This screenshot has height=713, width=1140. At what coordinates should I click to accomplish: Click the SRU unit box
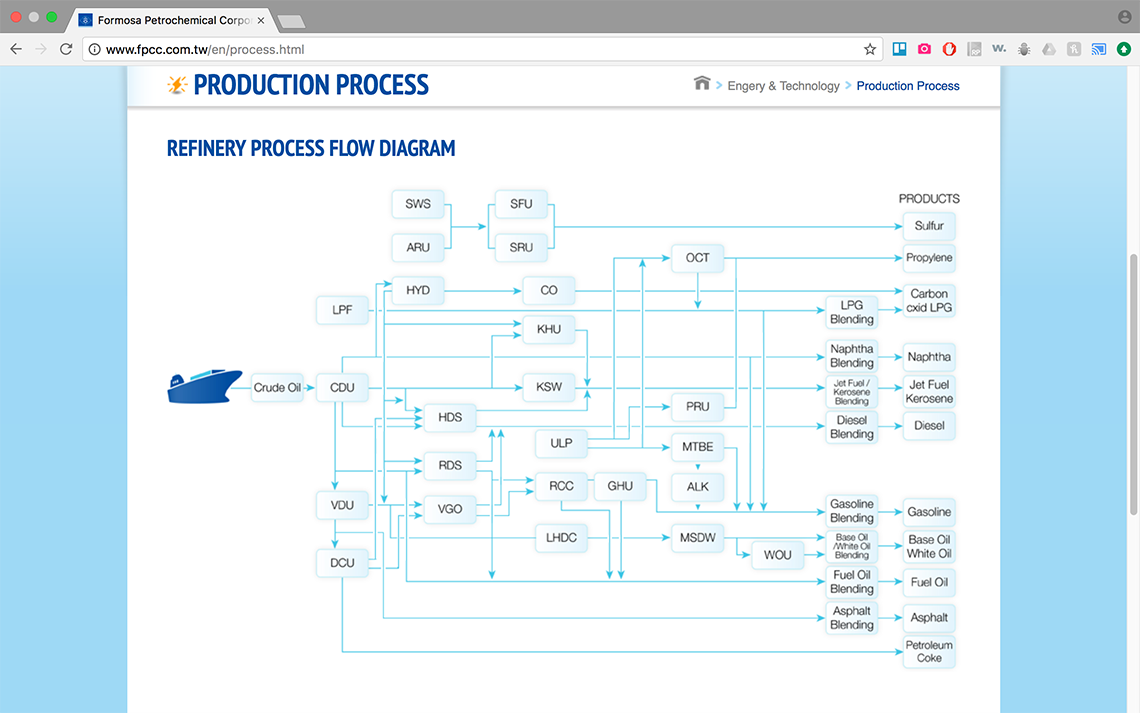pos(521,247)
